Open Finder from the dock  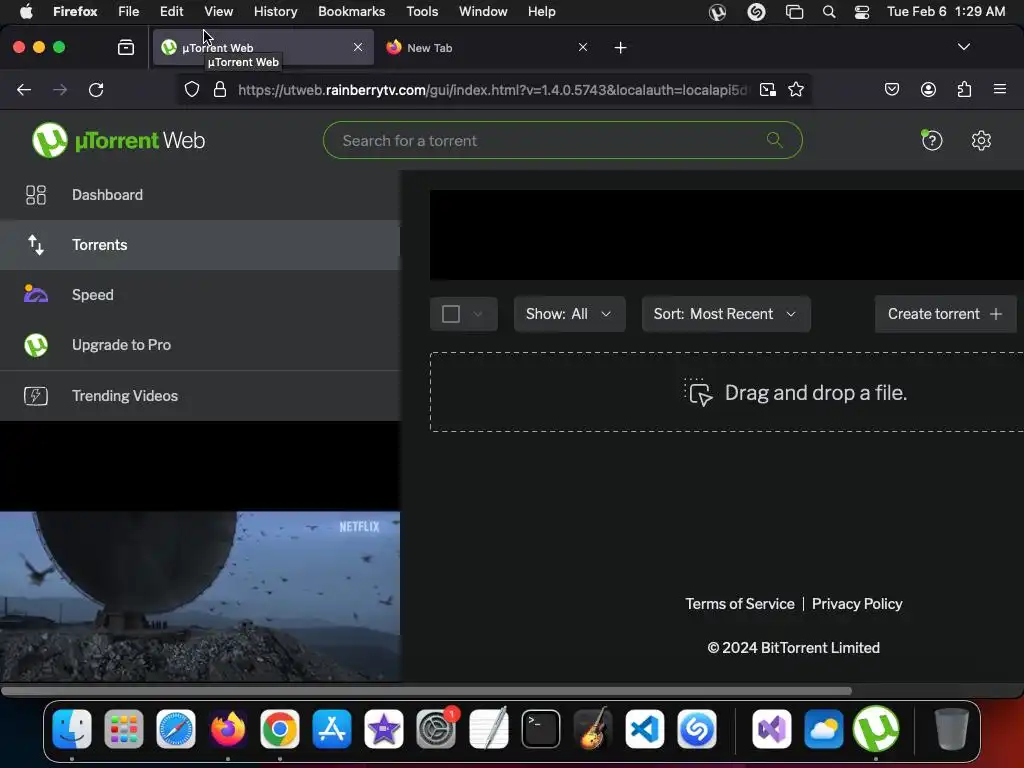click(x=72, y=729)
